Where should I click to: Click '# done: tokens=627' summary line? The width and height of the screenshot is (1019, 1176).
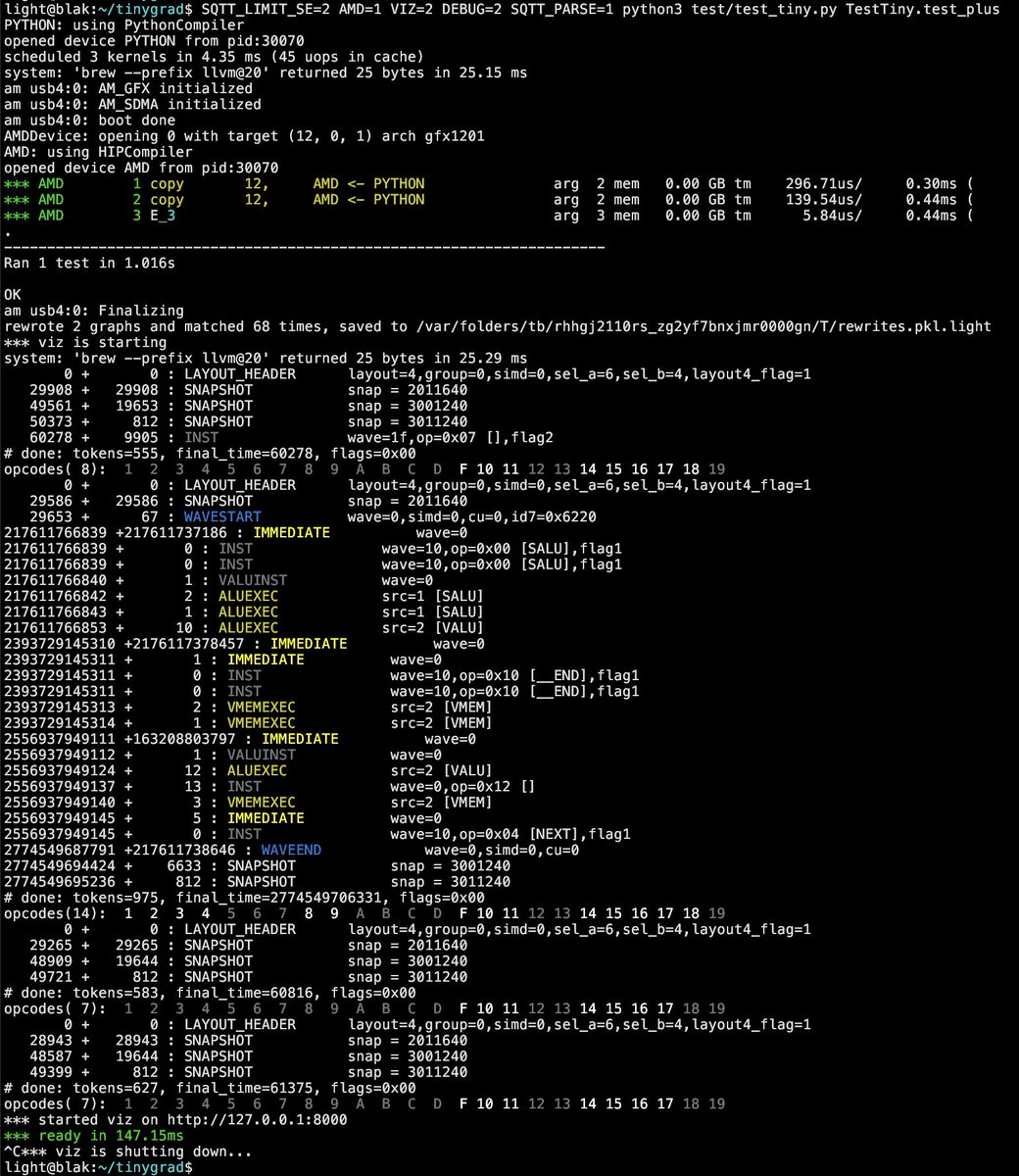[x=210, y=1088]
